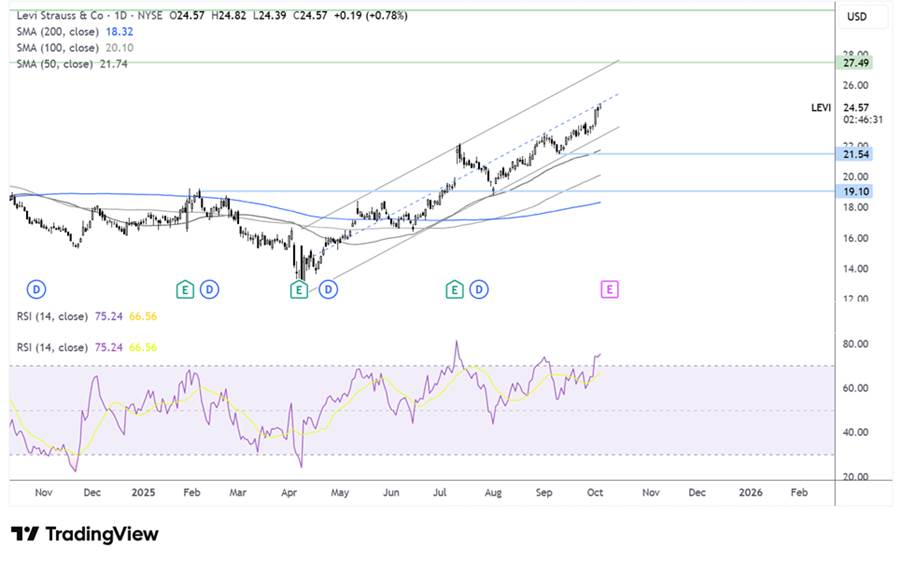
Task: Click the November dividend D marker
Action: (36, 289)
